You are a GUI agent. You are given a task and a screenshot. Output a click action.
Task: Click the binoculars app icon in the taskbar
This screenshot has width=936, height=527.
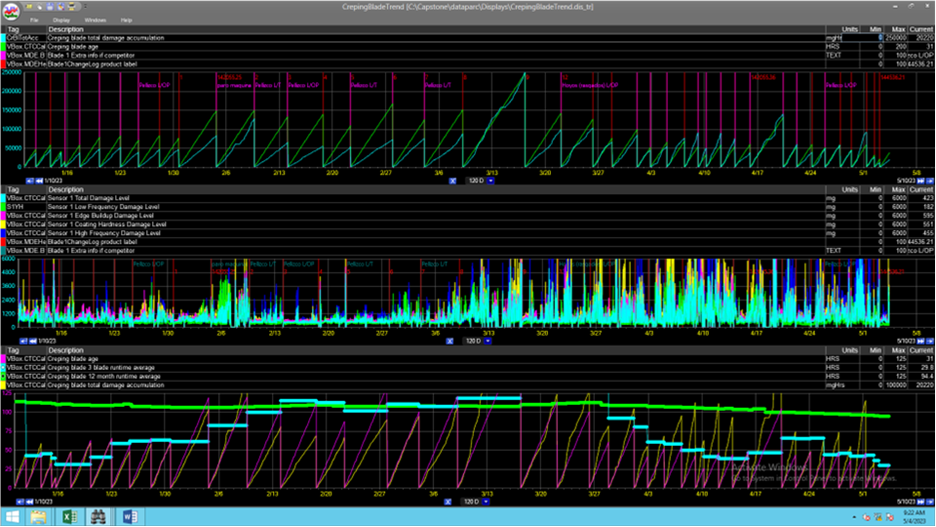[x=99, y=517]
